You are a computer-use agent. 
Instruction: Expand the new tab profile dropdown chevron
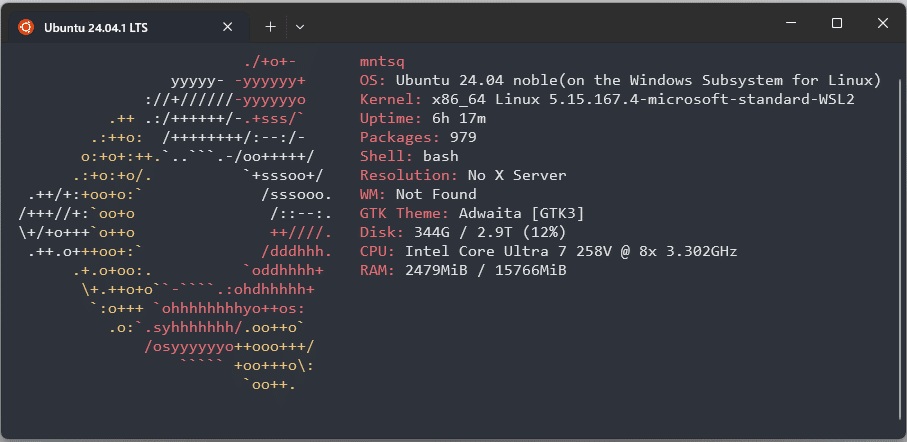tap(300, 27)
